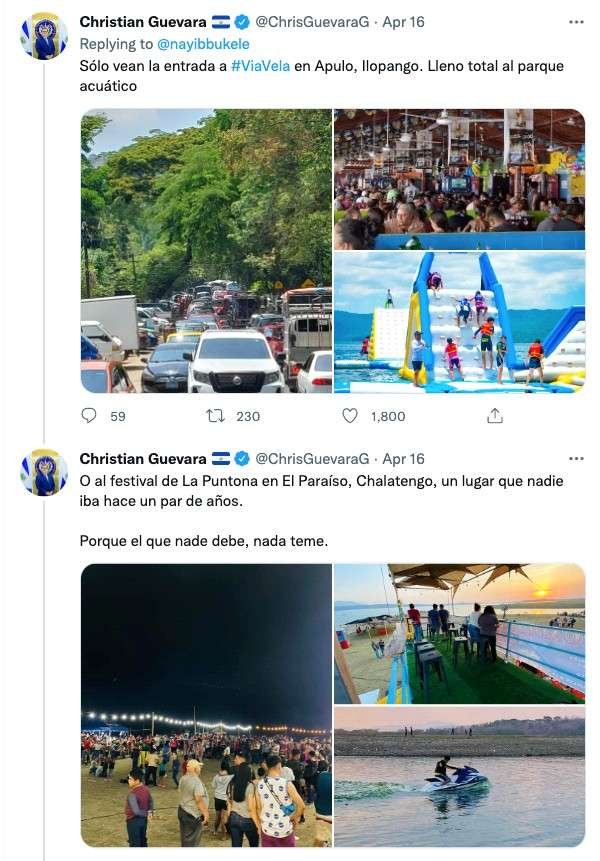Retweet the ViaVela Apulo tweet
600x861 pixels.
click(215, 416)
